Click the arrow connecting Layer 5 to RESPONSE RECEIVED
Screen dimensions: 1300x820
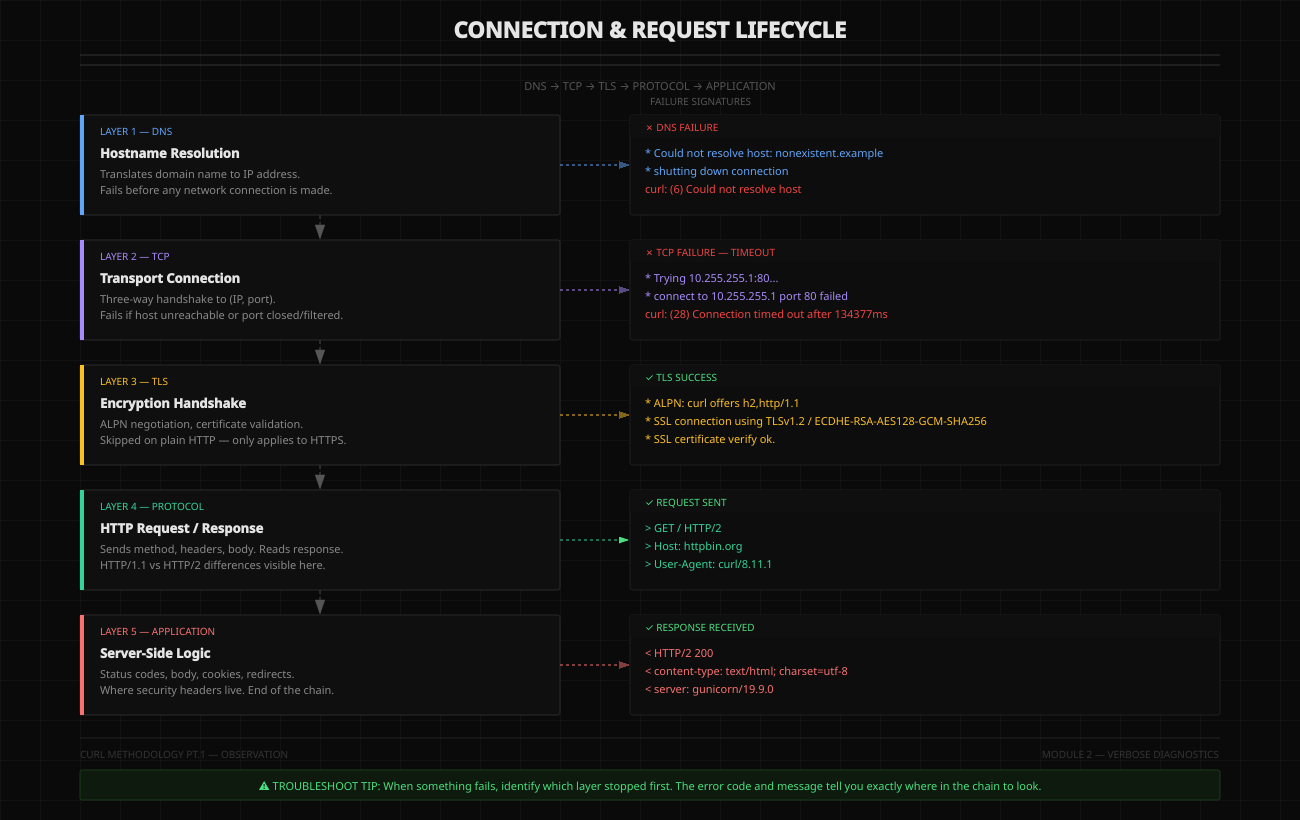coord(595,664)
